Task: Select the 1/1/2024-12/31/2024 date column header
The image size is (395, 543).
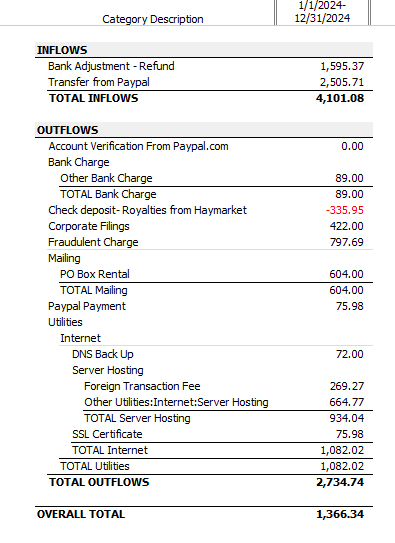Action: pos(322,12)
